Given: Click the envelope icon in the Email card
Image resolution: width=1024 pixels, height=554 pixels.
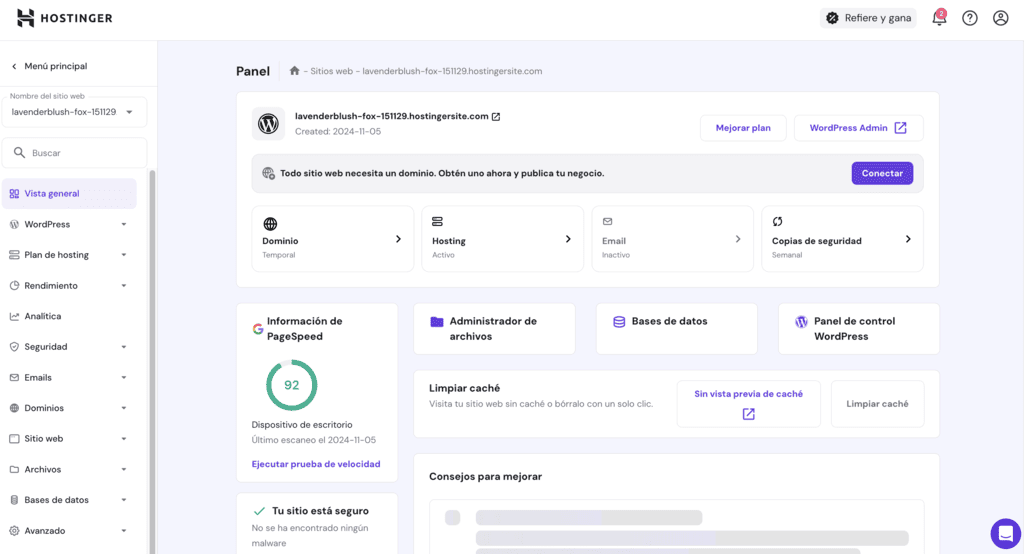Looking at the screenshot, I should pyautogui.click(x=607, y=221).
